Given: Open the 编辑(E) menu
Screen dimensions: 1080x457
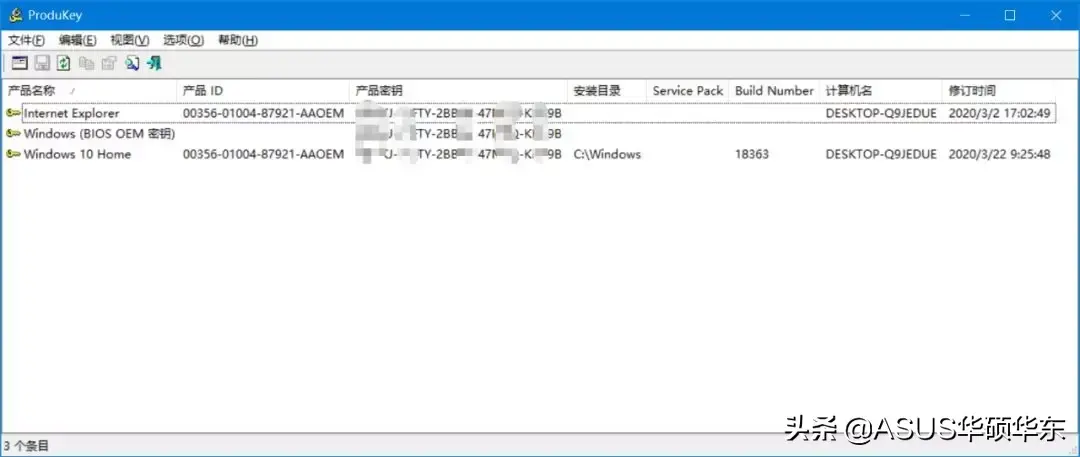Looking at the screenshot, I should pos(77,40).
